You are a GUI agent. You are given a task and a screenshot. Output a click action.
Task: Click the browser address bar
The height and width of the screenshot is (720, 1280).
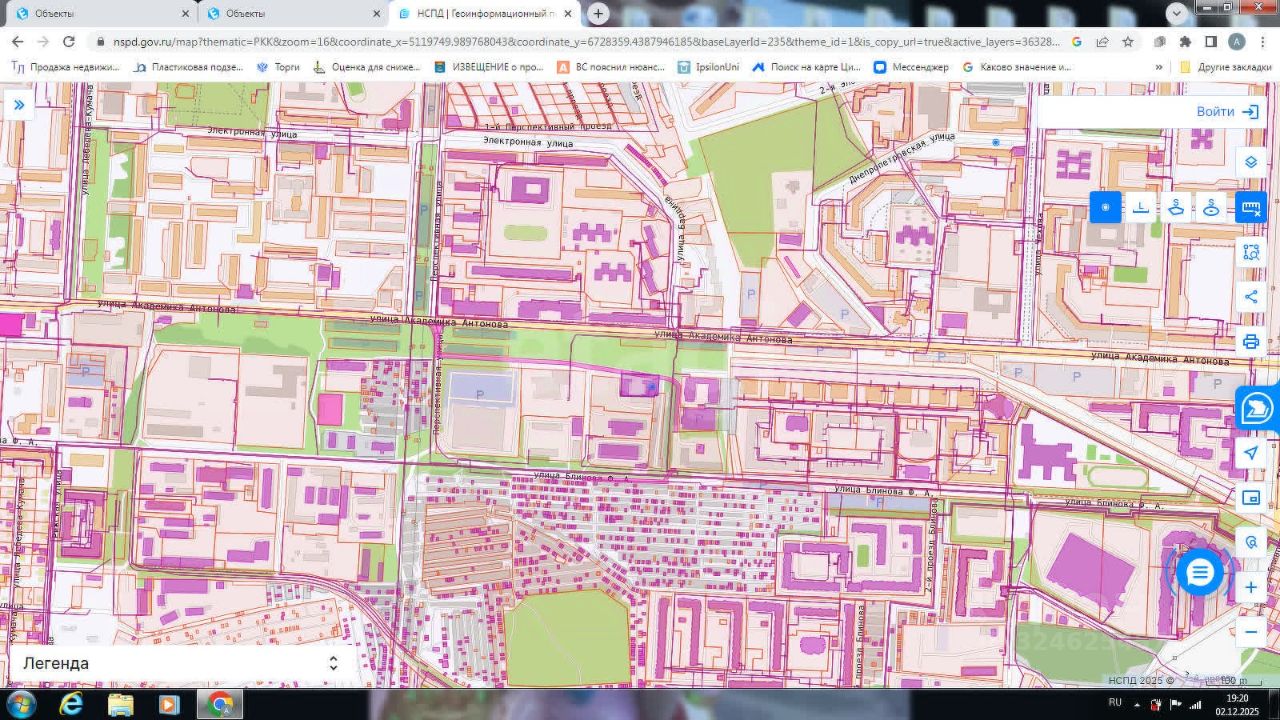tap(580, 42)
